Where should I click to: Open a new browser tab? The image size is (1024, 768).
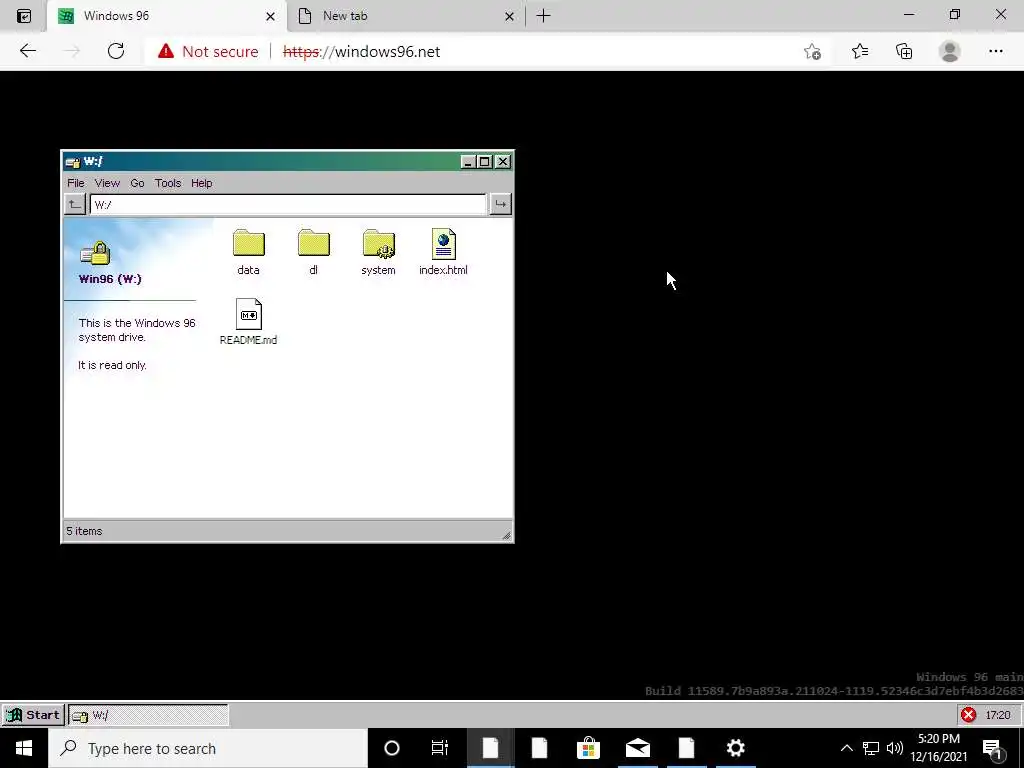click(x=543, y=16)
